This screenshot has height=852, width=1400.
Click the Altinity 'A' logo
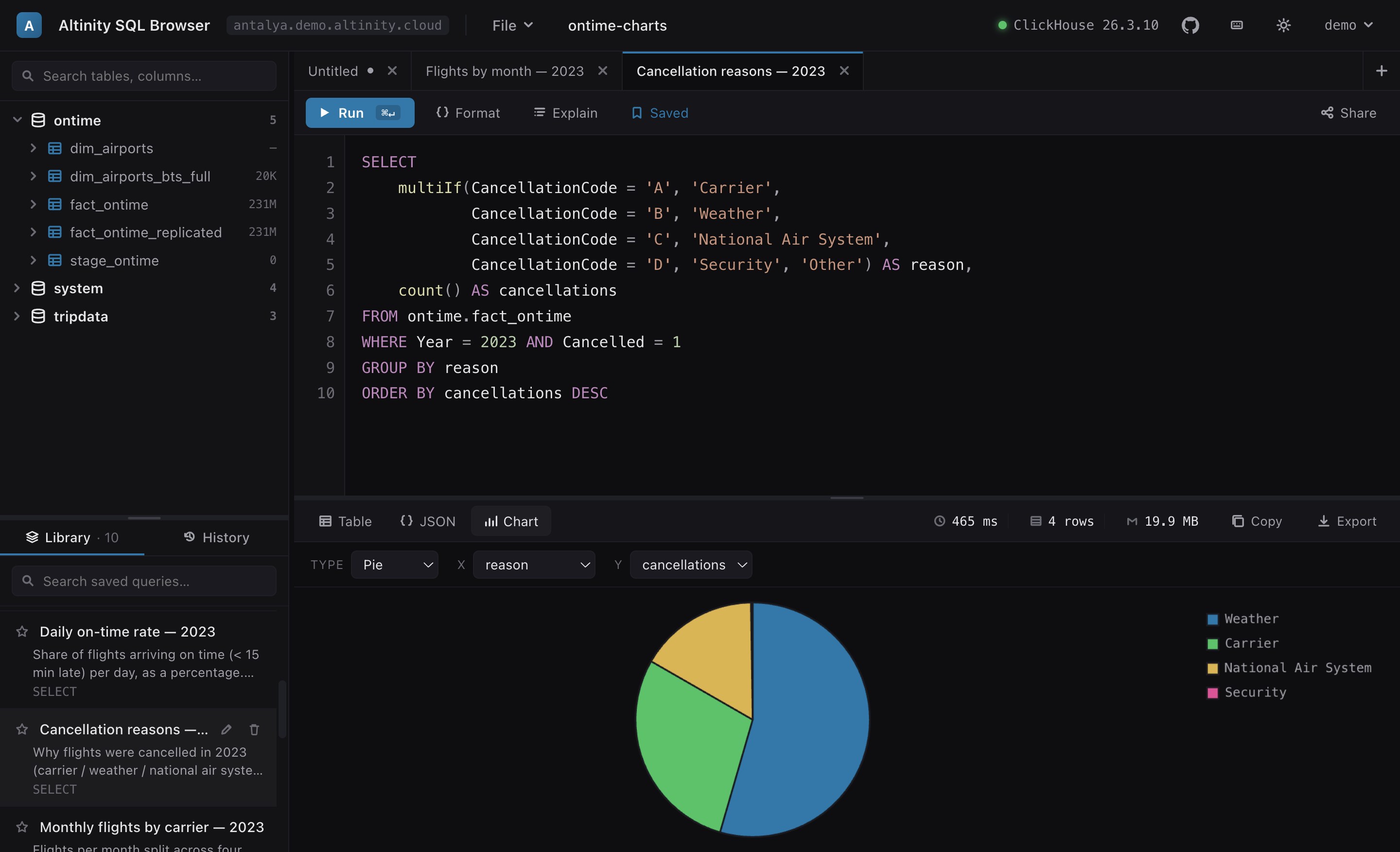[29, 25]
